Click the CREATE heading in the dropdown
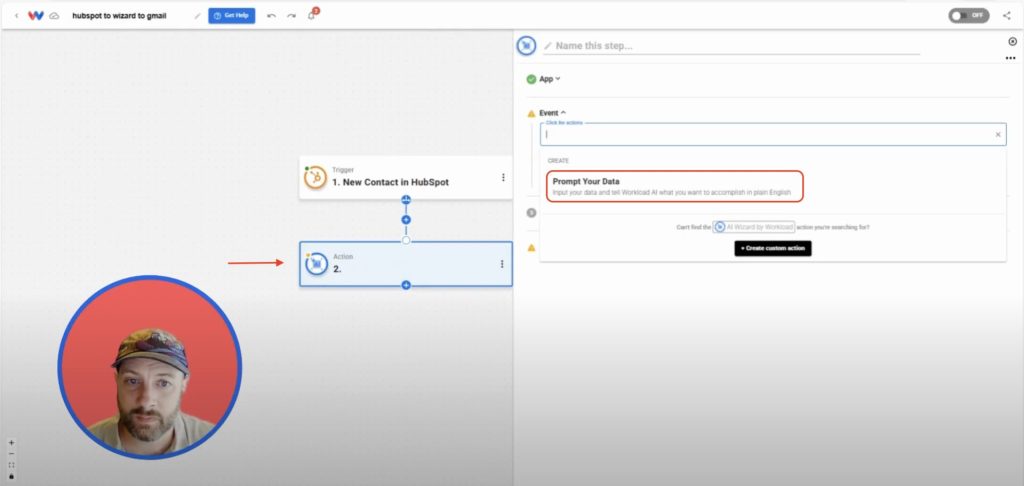The height and width of the screenshot is (486, 1024). click(558, 161)
